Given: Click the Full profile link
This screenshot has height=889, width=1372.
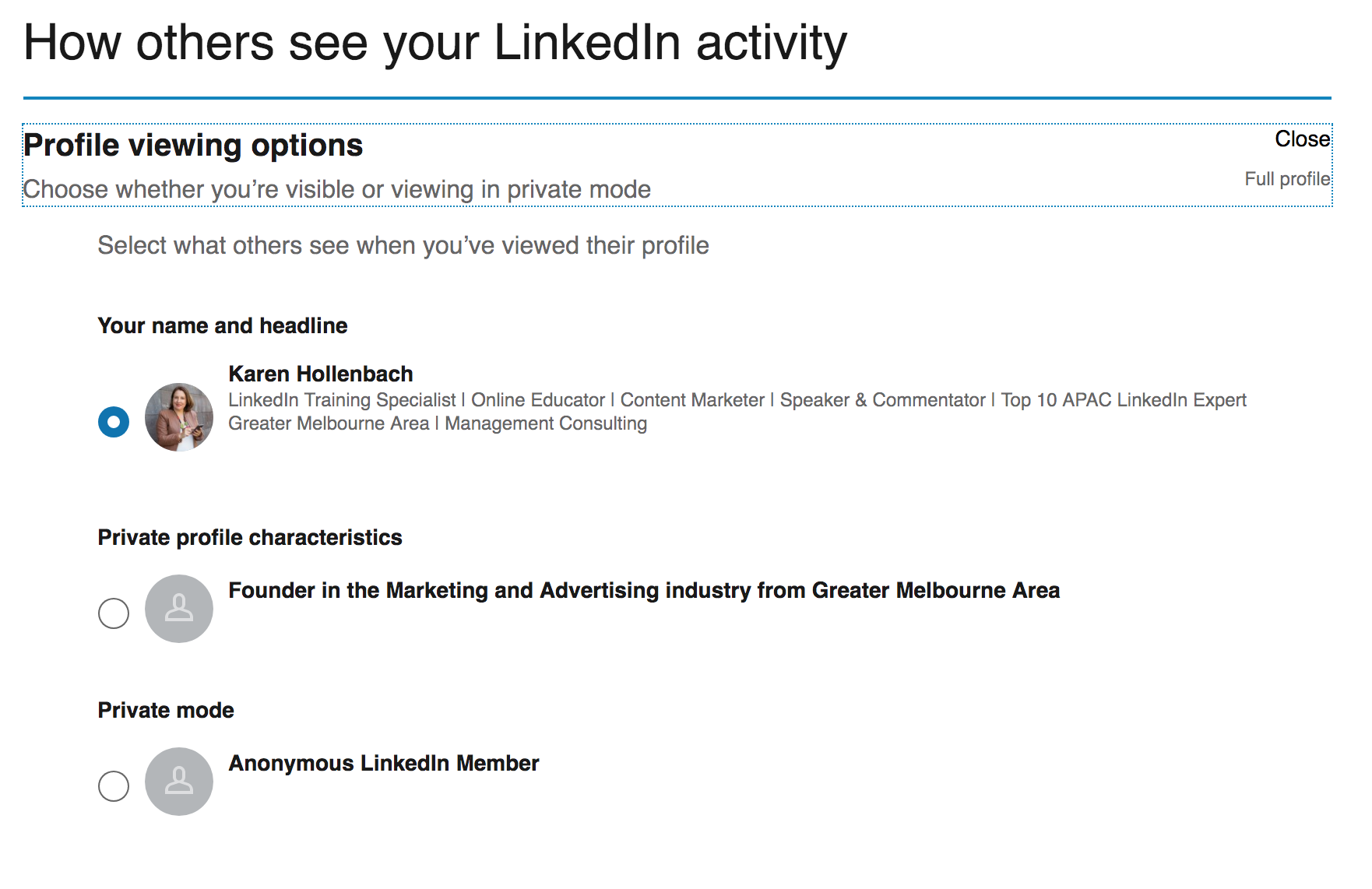Looking at the screenshot, I should pos(1287,179).
